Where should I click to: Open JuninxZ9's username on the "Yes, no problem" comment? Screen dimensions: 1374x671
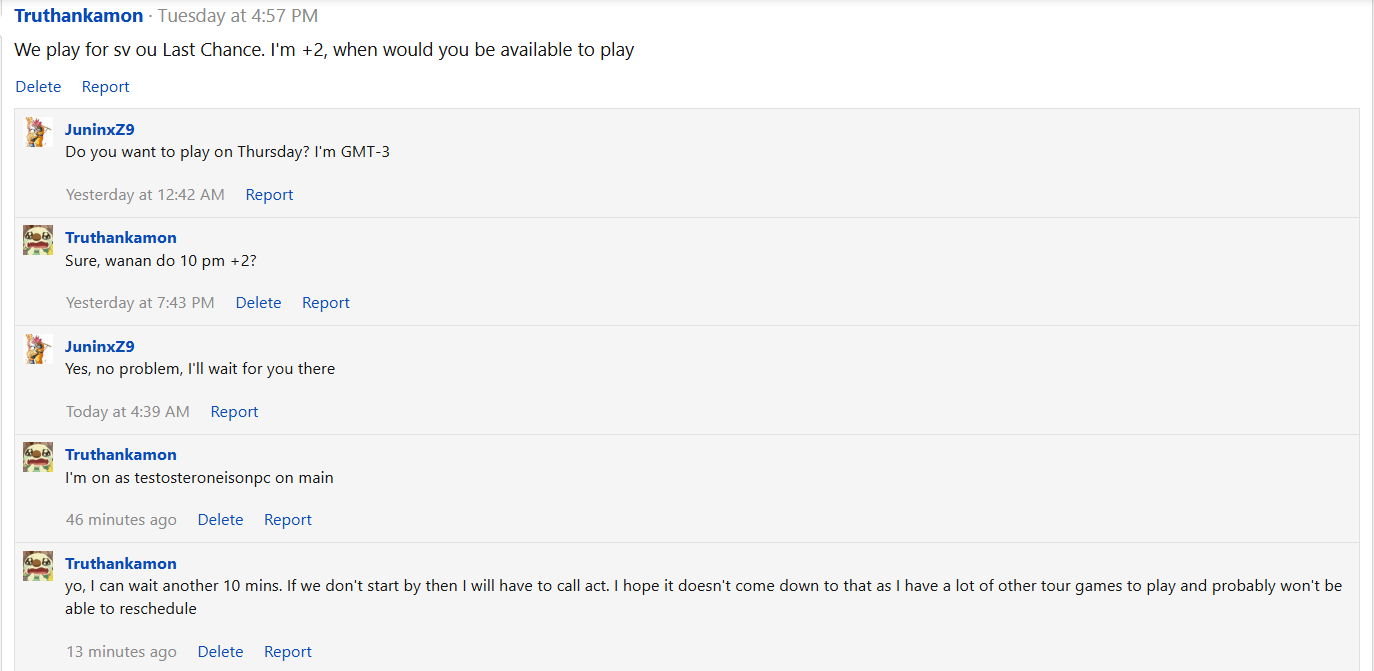tap(100, 347)
